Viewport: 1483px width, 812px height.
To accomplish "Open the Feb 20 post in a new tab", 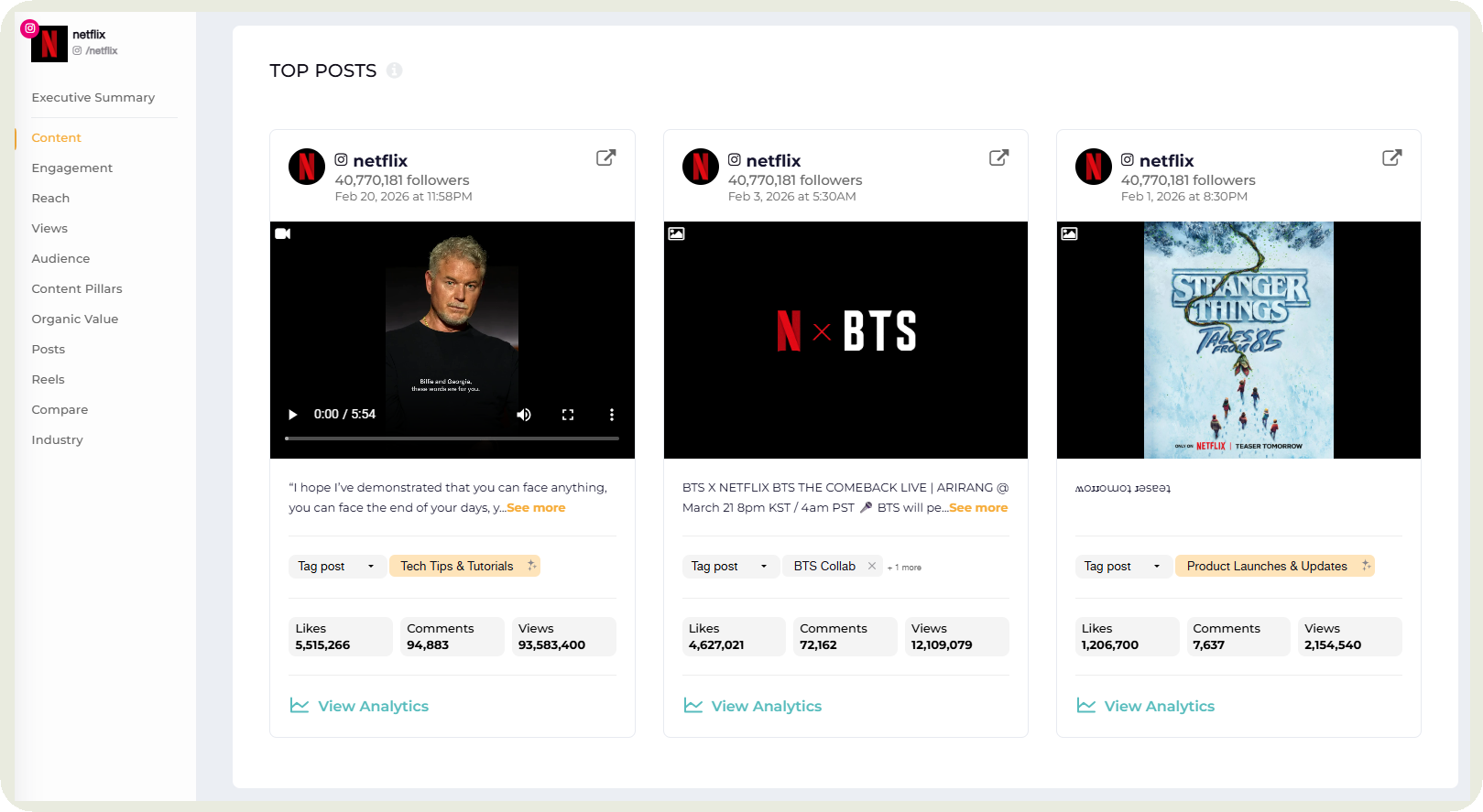I will tap(605, 157).
